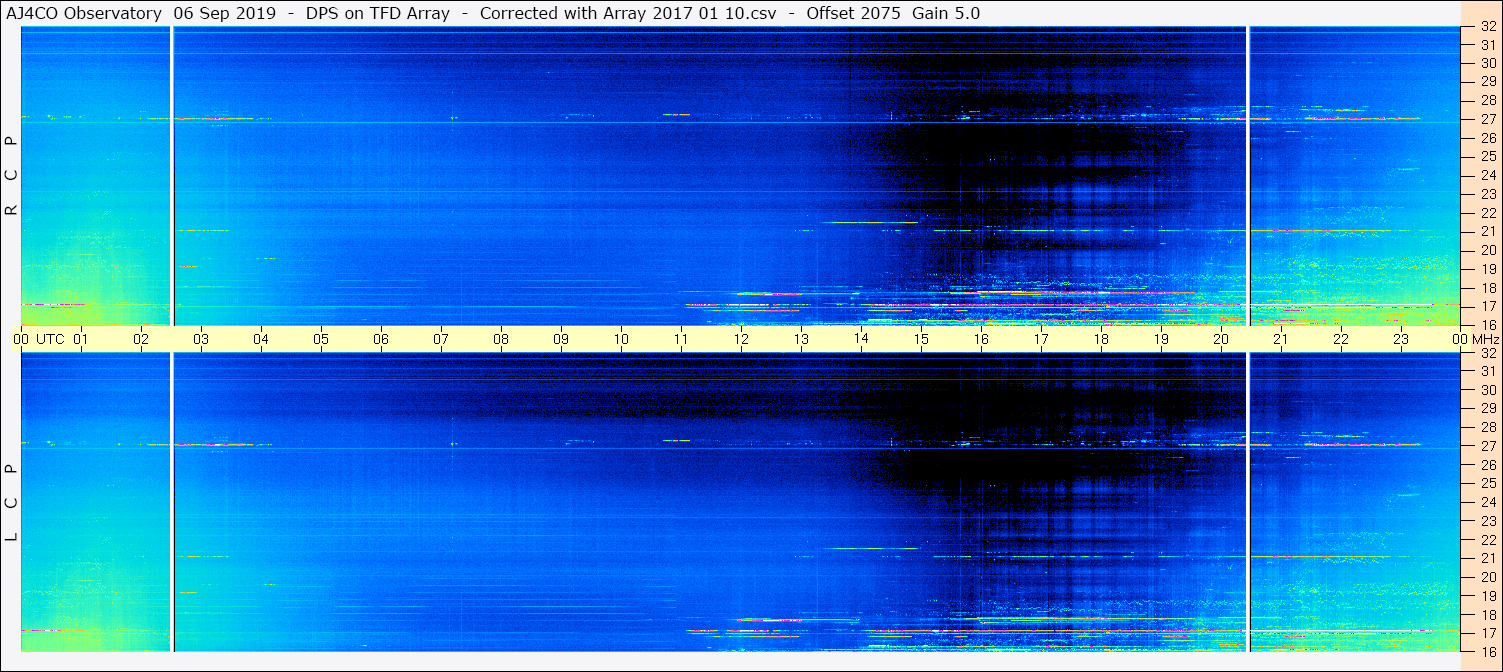The image size is (1503, 672).
Task: Select the 32 MHz label of the upper spectrogram
Action: pyautogui.click(x=1487, y=27)
